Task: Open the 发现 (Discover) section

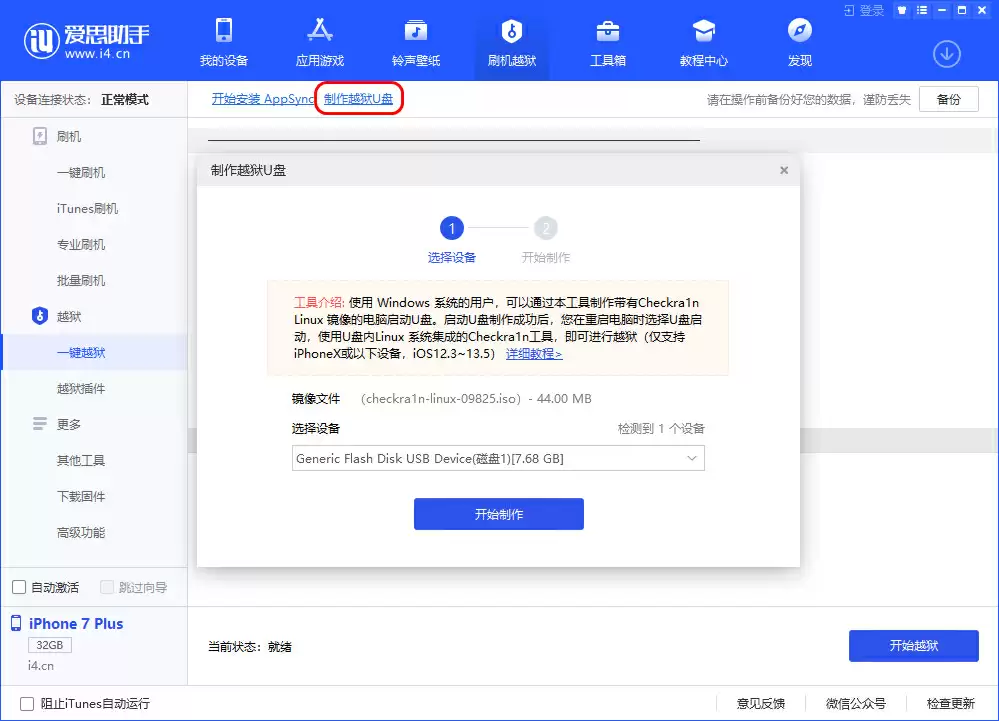Action: pos(798,42)
